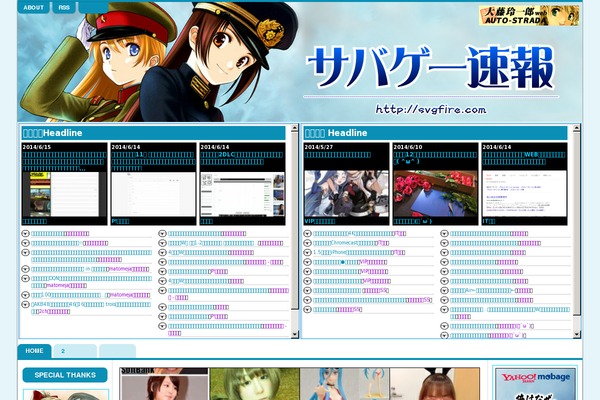
Task: Click arrow icon beside the 1.5 Phone row
Action: (x=307, y=253)
